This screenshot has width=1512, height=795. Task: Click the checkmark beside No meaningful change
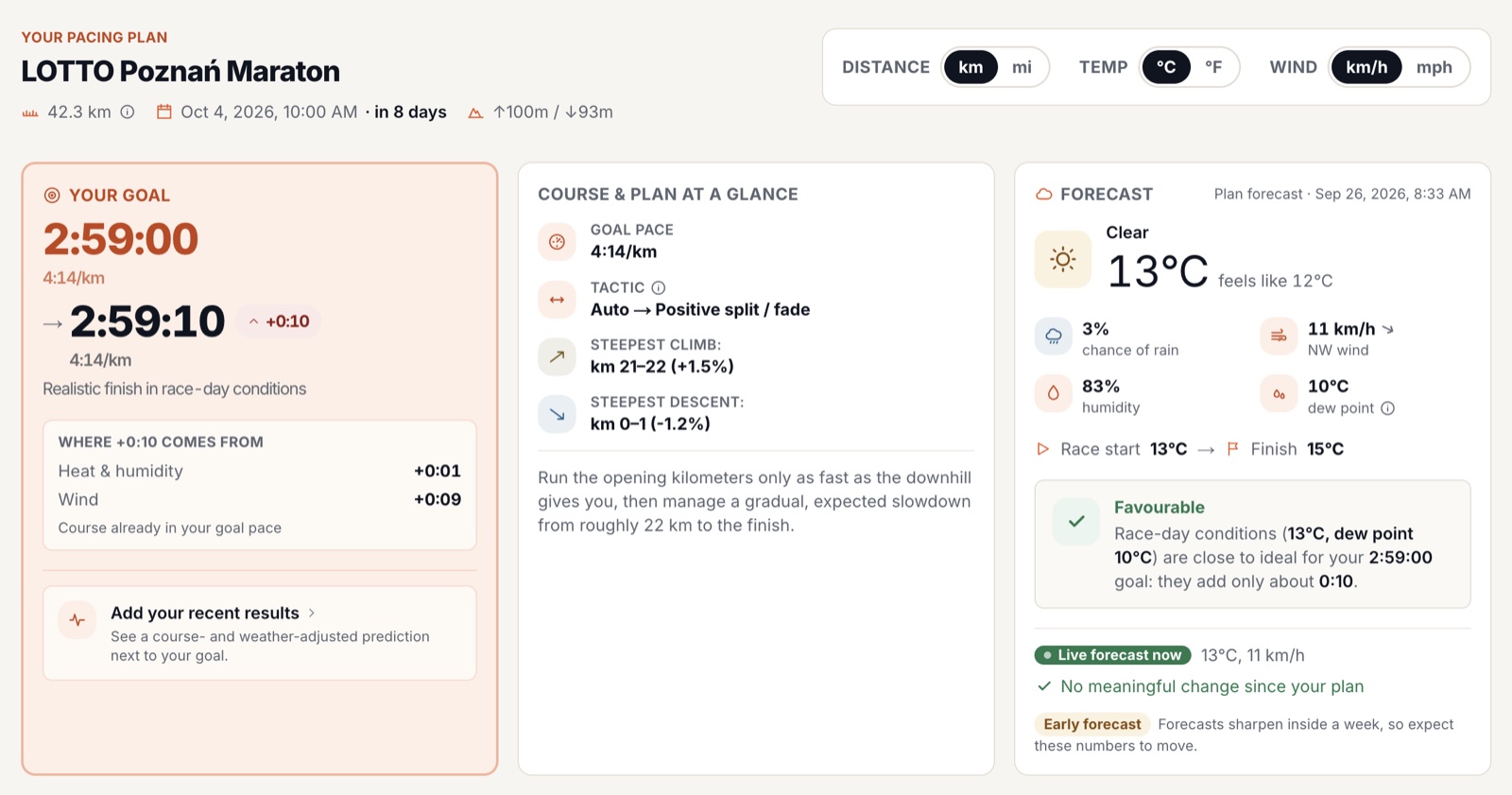point(1044,686)
